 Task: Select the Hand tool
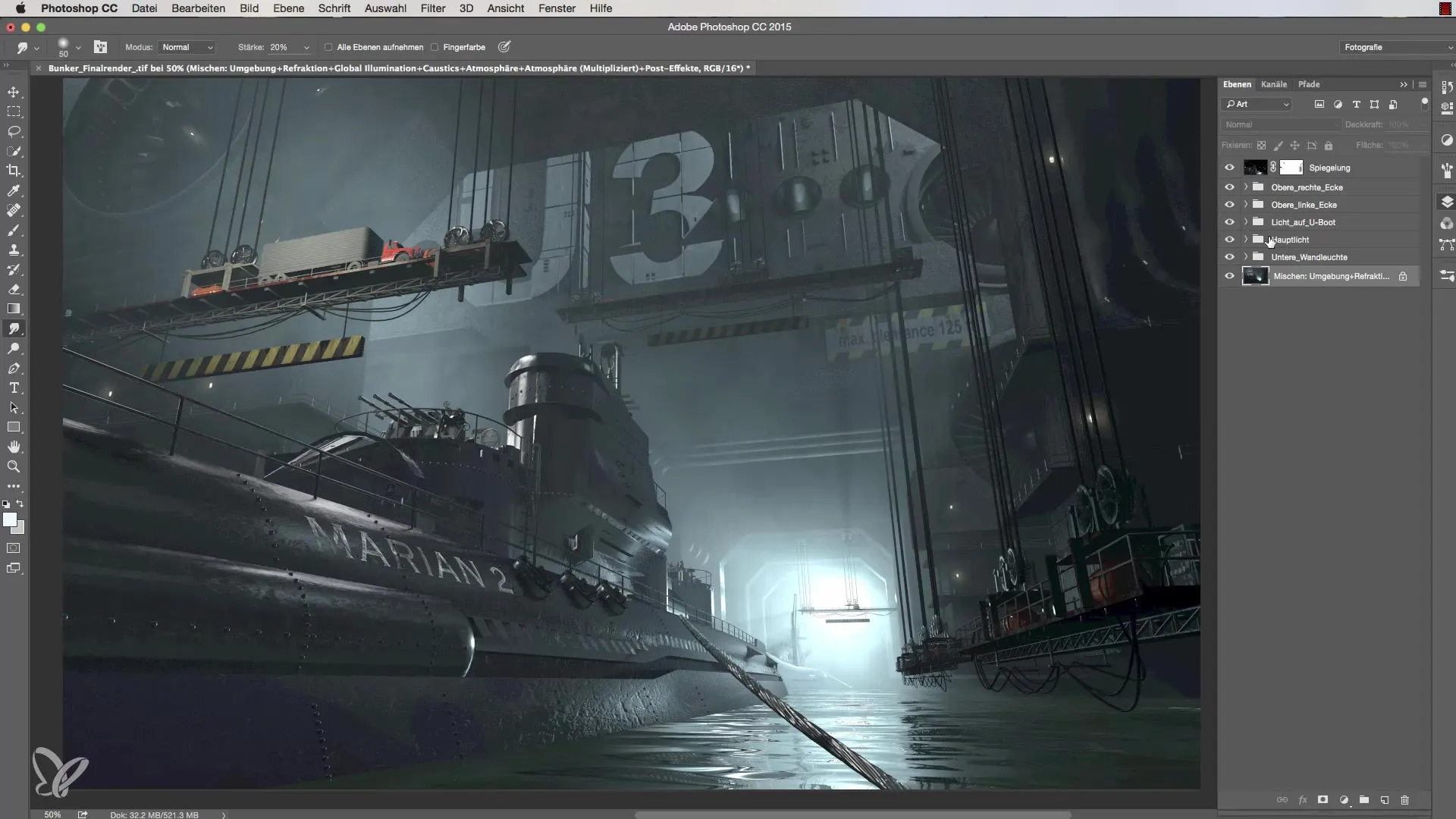click(x=14, y=447)
